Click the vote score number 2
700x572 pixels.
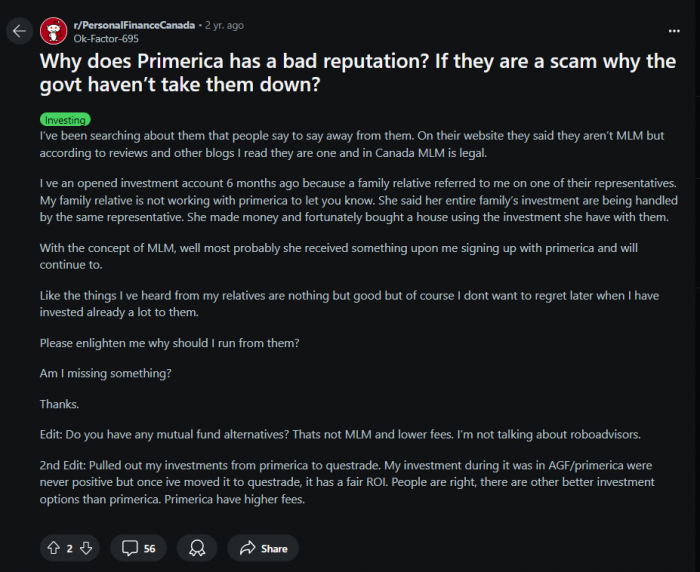(x=70, y=548)
